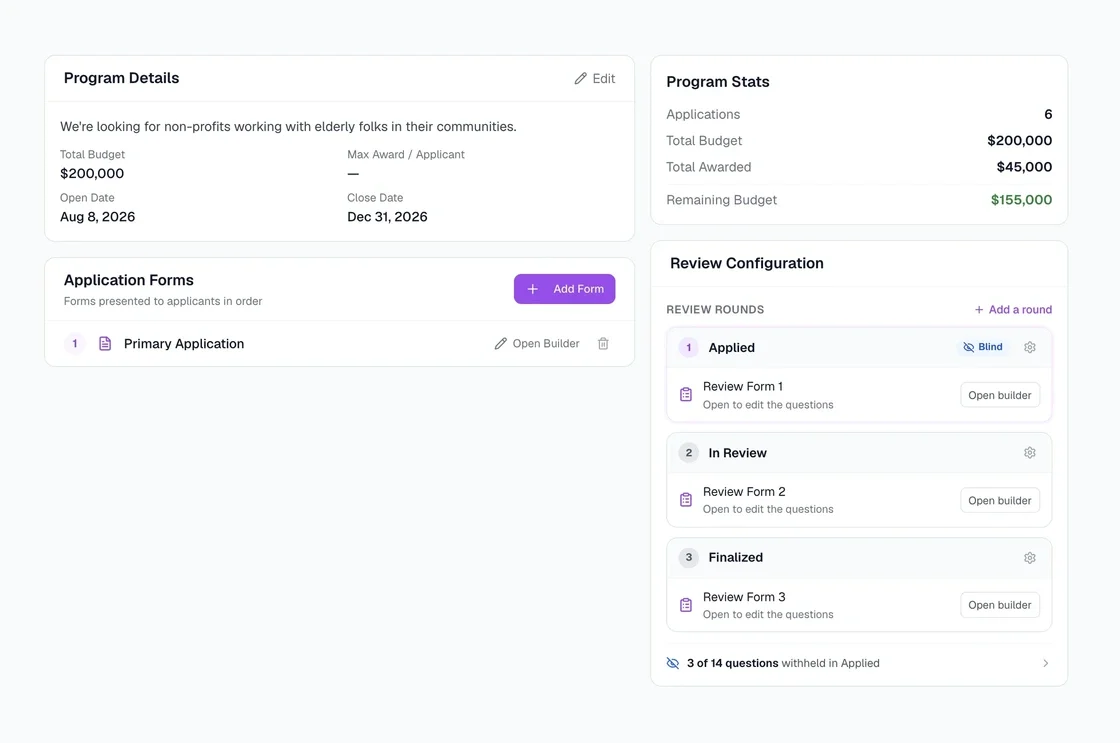This screenshot has height=743, width=1120.
Task: Select the Primary Application form name
Action: [x=184, y=344]
